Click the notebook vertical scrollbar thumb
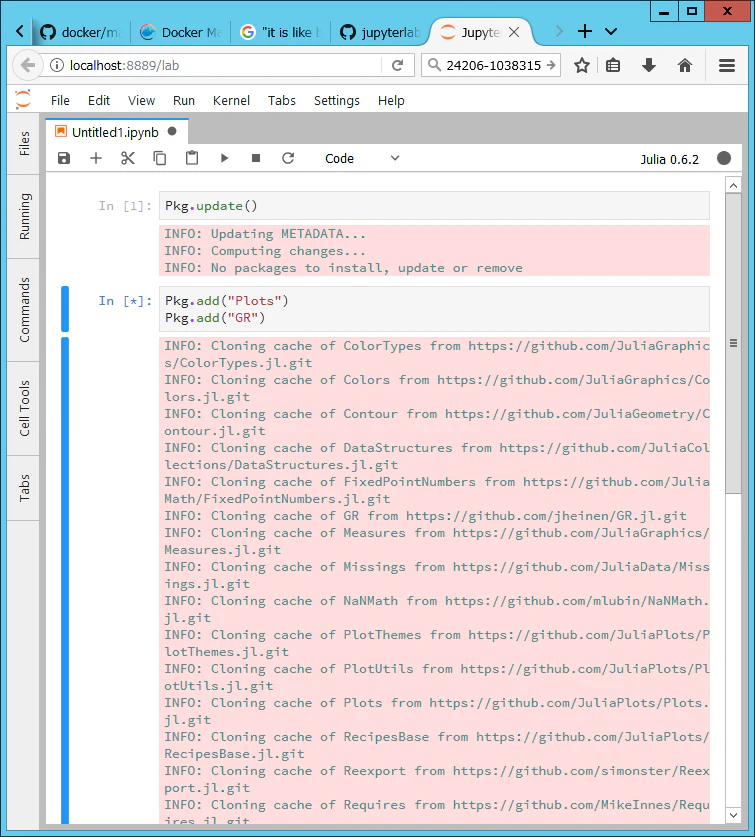 click(734, 343)
